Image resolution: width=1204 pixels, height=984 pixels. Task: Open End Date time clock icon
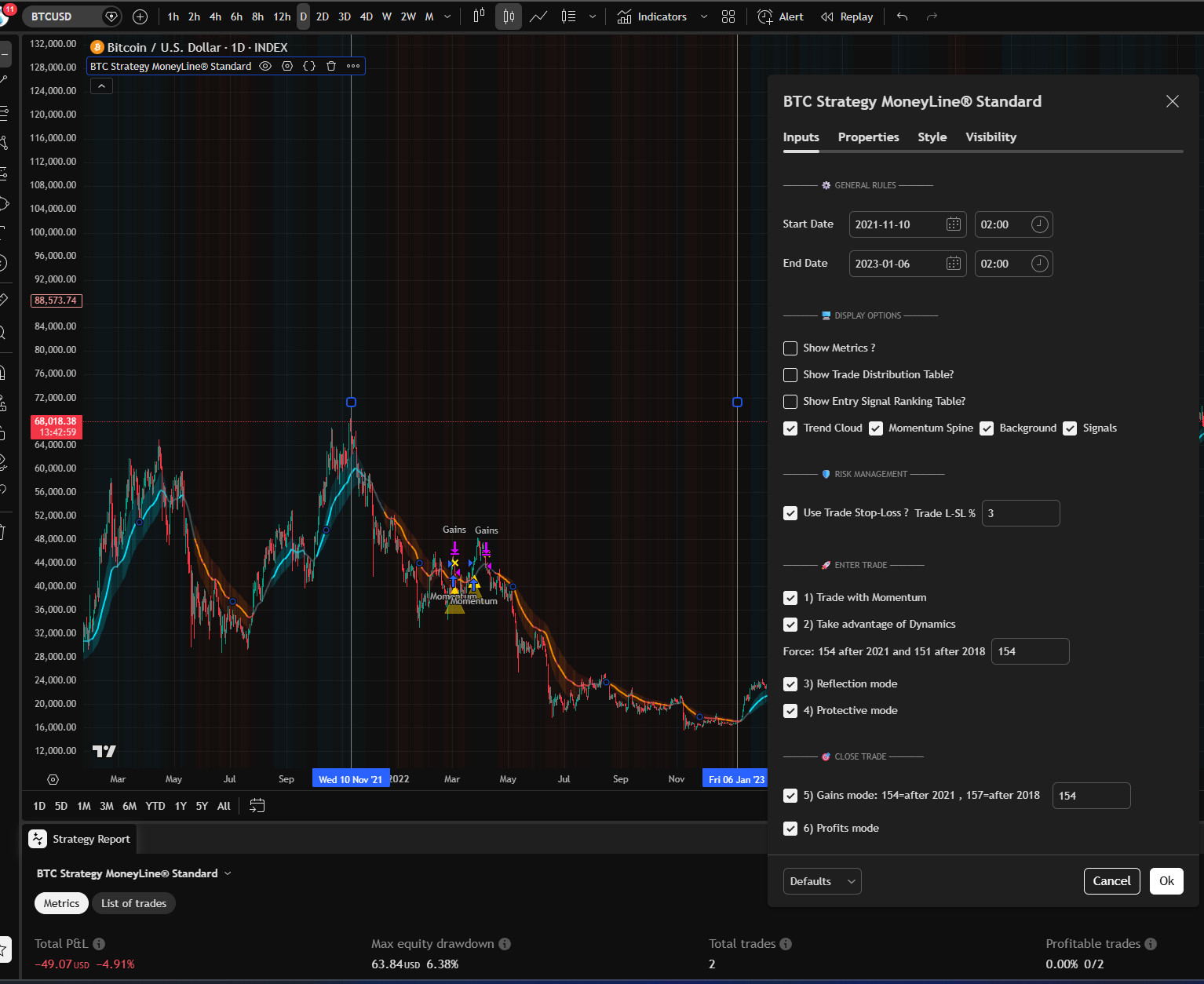pos(1039,264)
